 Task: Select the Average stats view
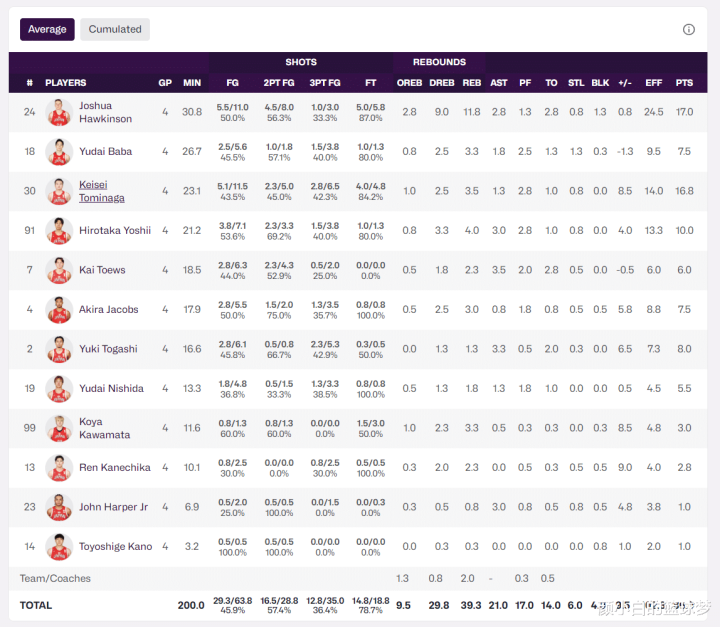coord(47,29)
